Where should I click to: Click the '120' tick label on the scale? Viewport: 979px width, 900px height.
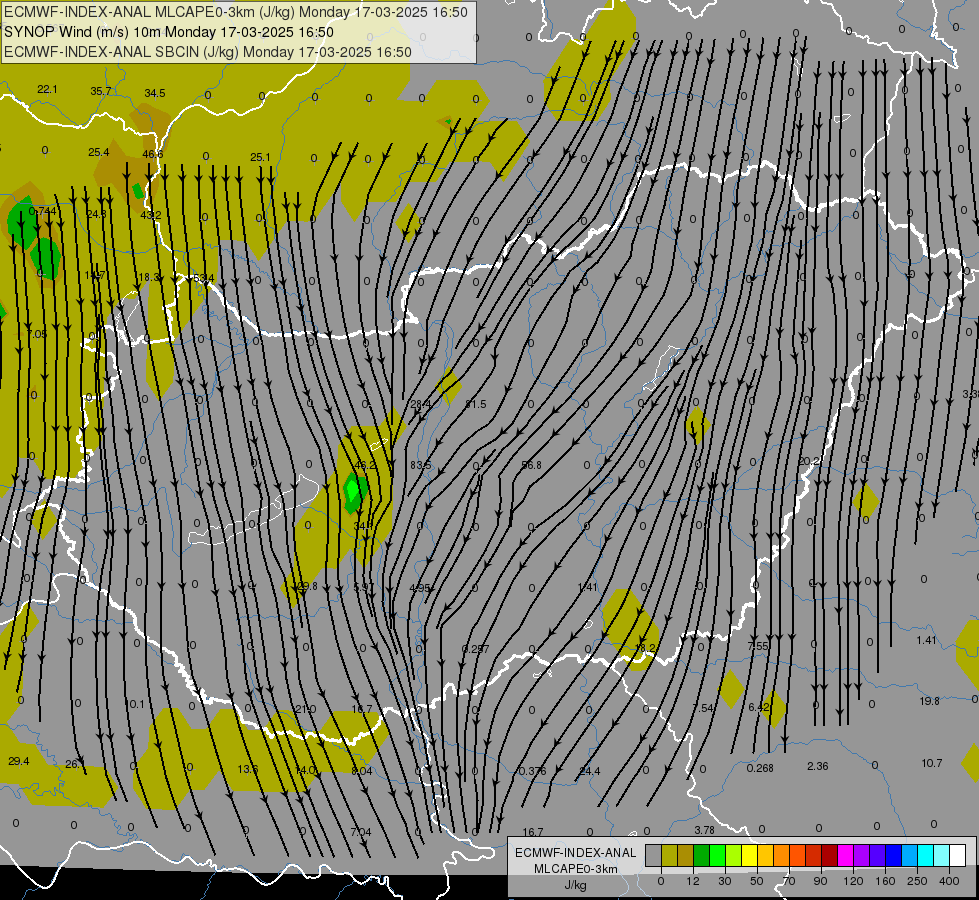click(x=853, y=881)
